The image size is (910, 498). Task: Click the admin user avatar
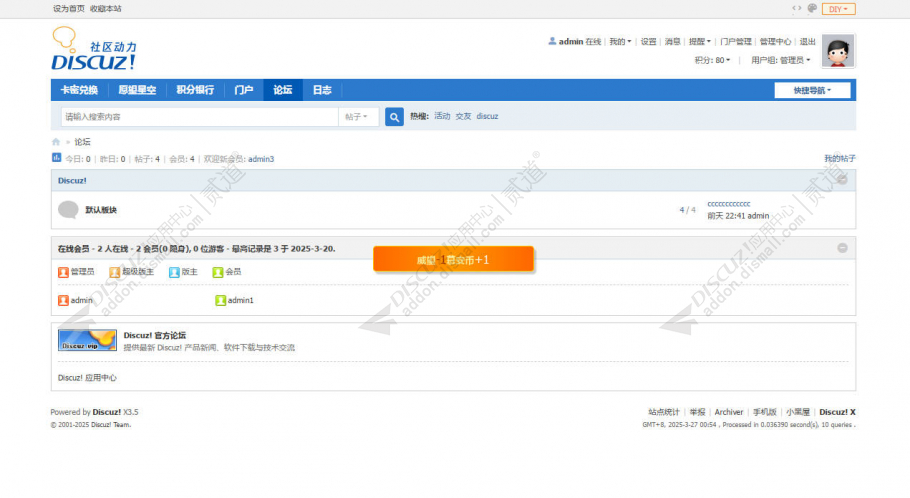(838, 51)
